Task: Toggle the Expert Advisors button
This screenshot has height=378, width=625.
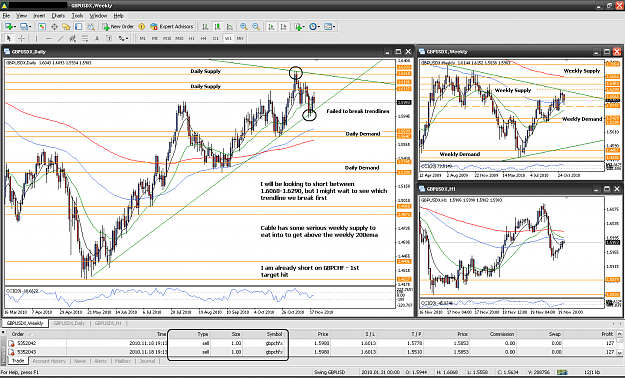Action: point(172,27)
